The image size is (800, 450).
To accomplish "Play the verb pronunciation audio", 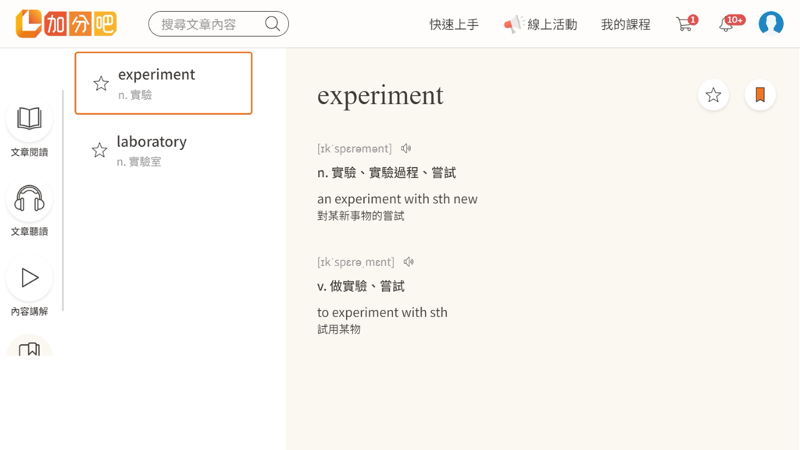I will tap(409, 262).
